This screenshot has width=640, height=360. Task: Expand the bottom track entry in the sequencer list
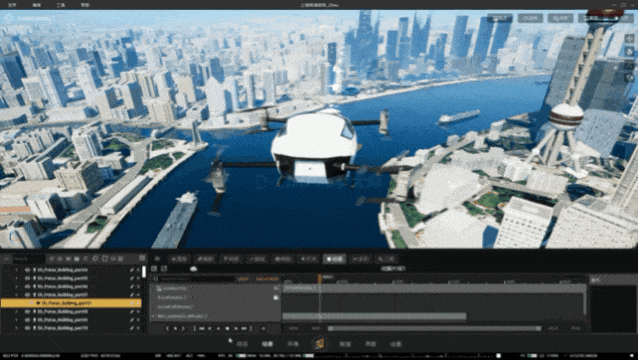(154, 316)
